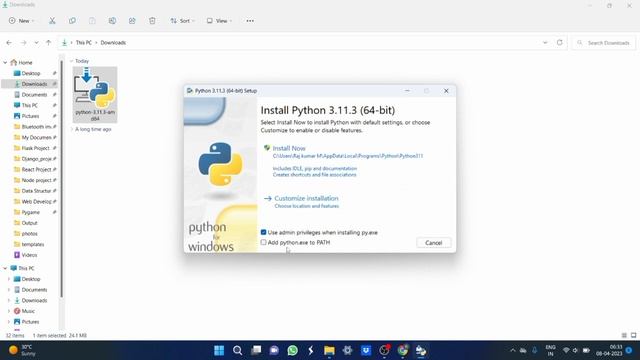640x360 pixels.
Task: Click Python installer taskbar icon
Action: pyautogui.click(x=421, y=350)
